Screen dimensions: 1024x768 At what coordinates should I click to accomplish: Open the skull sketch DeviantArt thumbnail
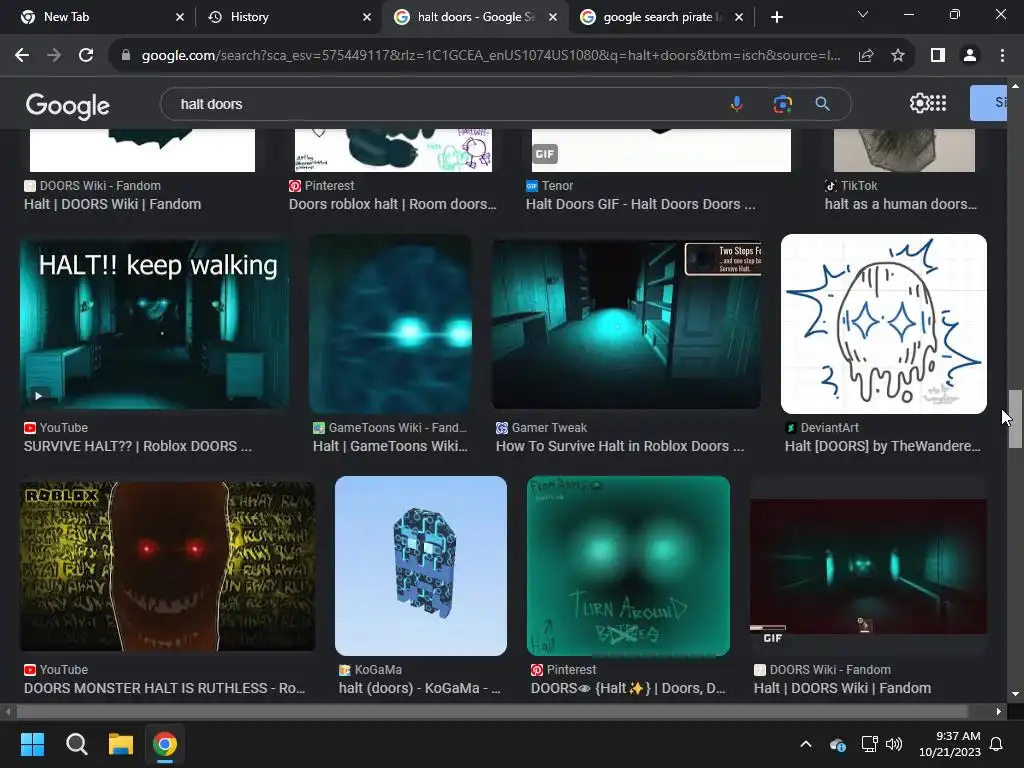884,323
